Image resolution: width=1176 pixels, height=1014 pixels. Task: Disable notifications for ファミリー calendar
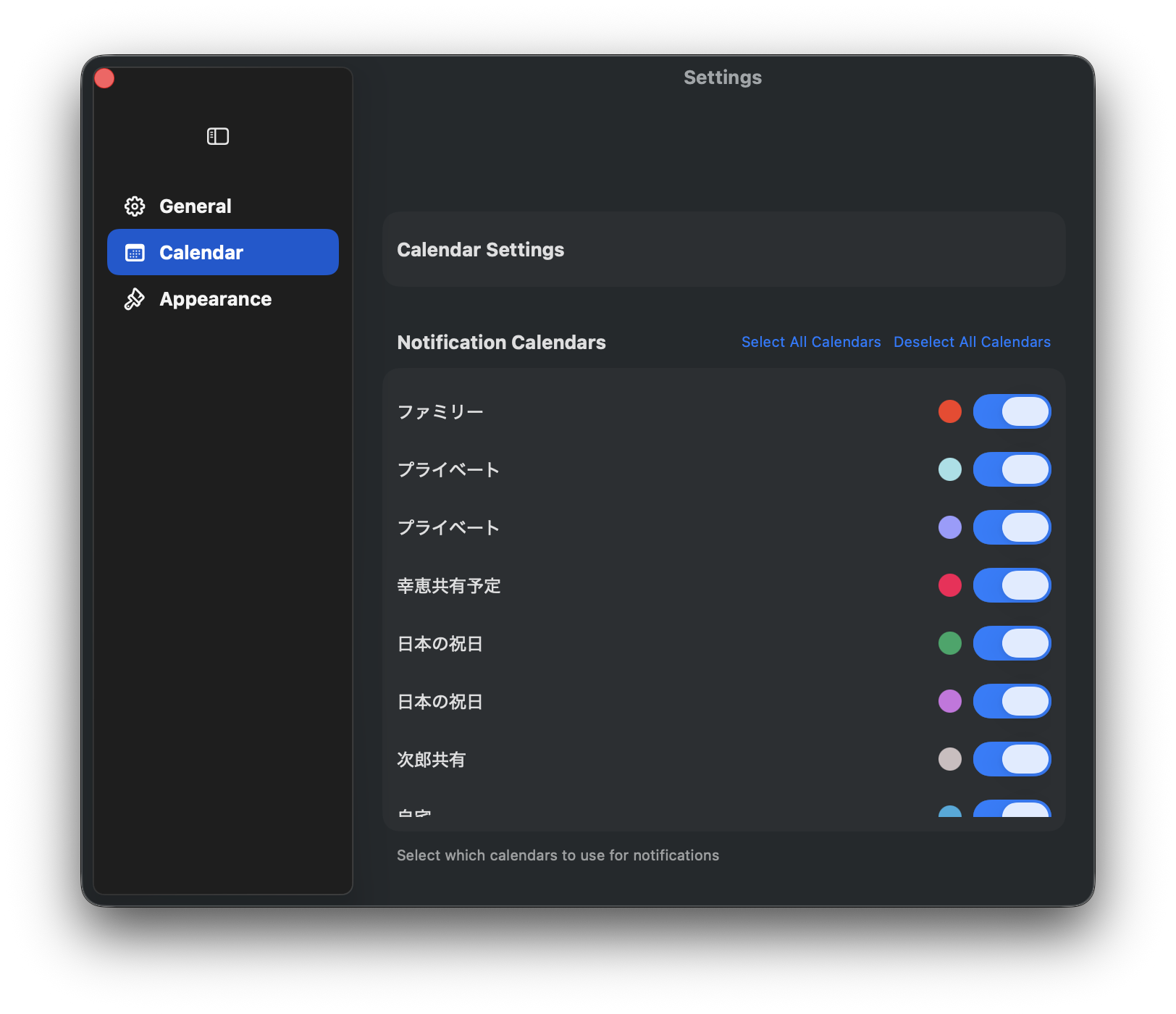[1012, 411]
